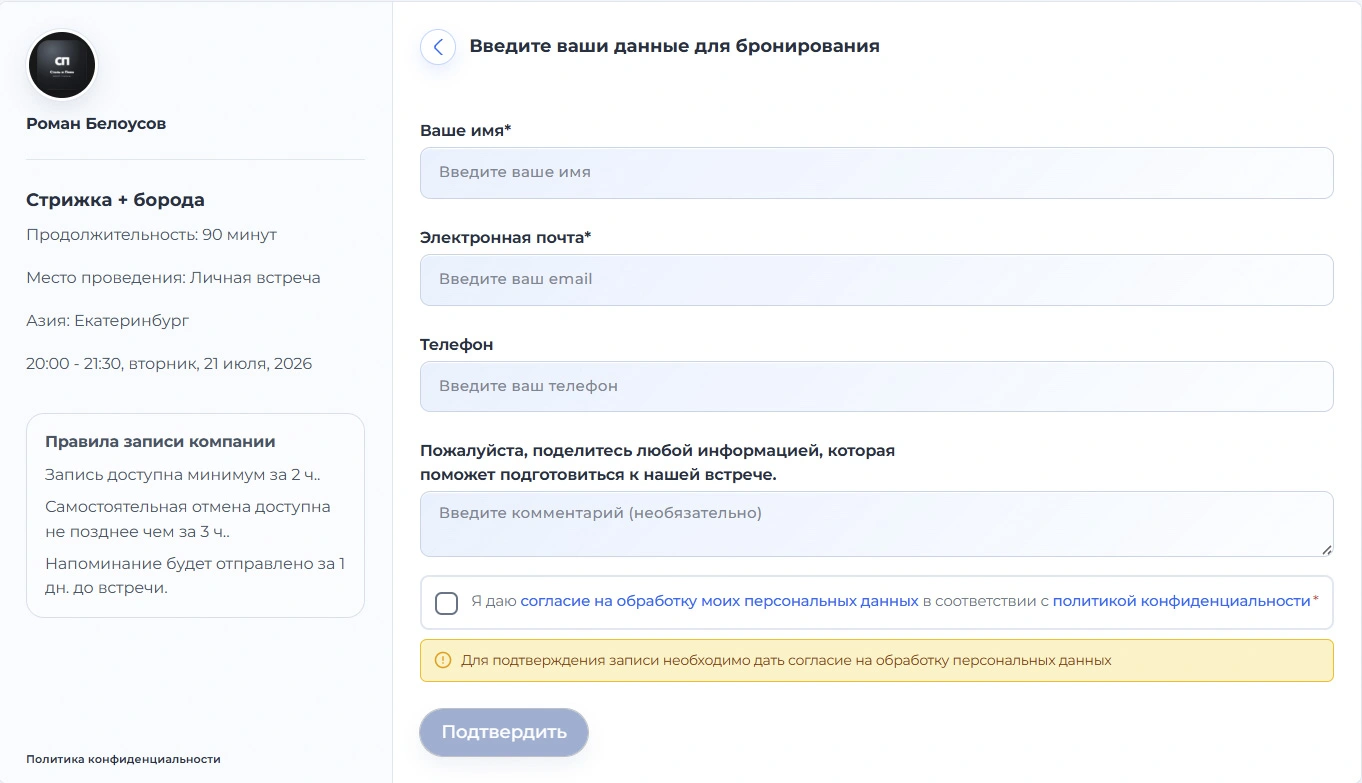The width and height of the screenshot is (1362, 783).
Task: Click the yellow notice text about consent
Action: [x=786, y=661]
